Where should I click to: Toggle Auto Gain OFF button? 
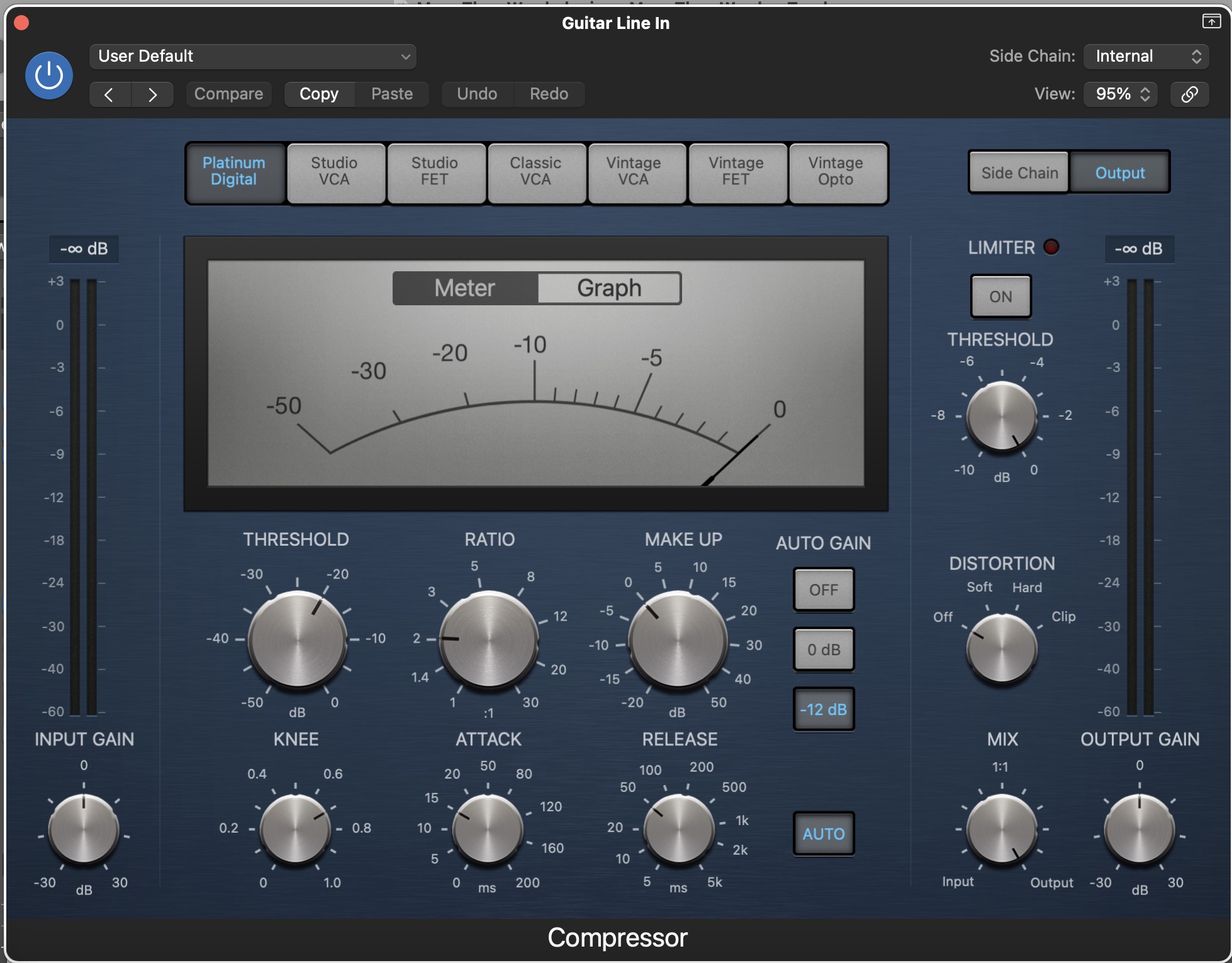pyautogui.click(x=824, y=590)
